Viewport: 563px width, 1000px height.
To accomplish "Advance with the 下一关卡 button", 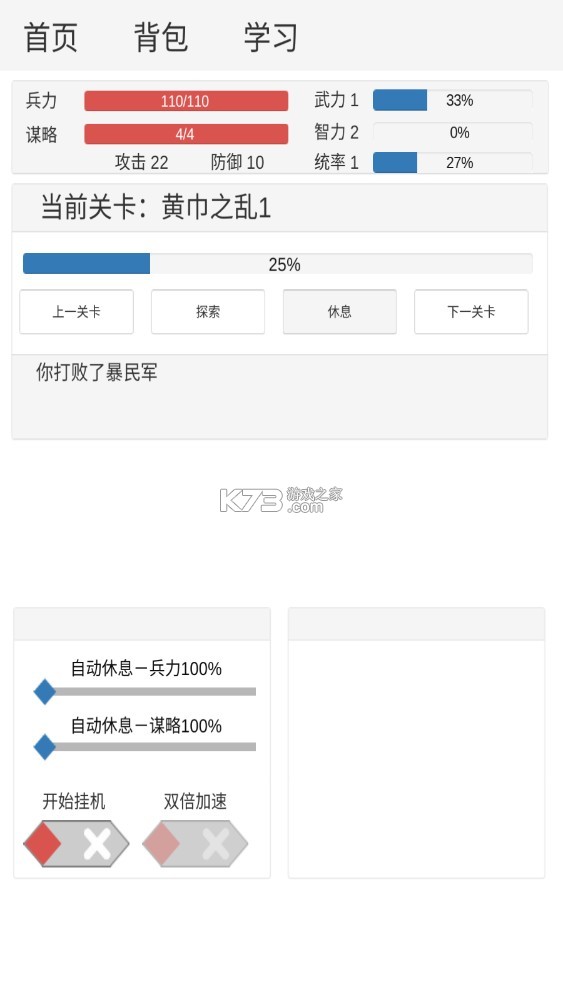I will (x=471, y=312).
